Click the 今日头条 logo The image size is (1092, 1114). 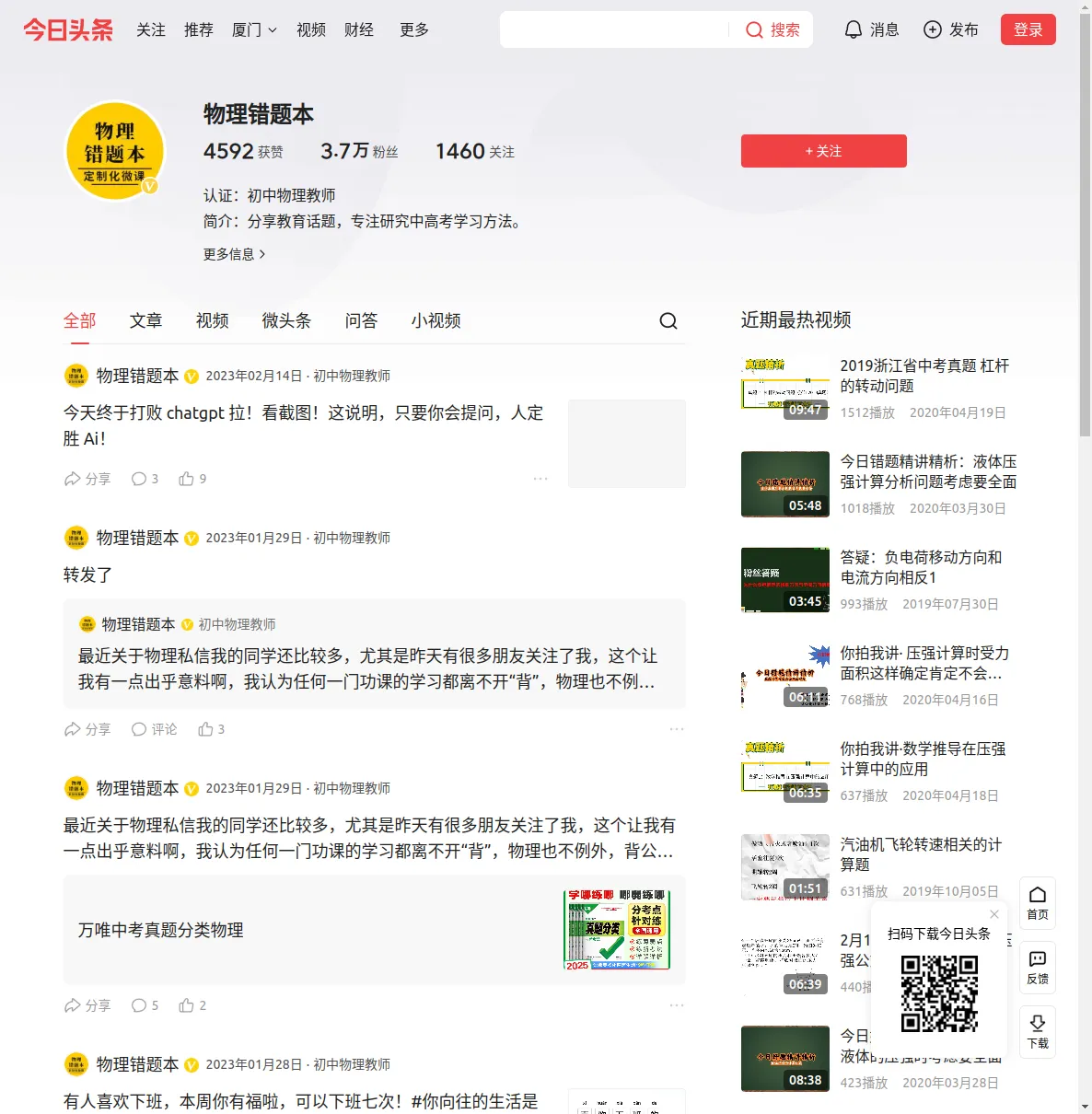[x=68, y=30]
